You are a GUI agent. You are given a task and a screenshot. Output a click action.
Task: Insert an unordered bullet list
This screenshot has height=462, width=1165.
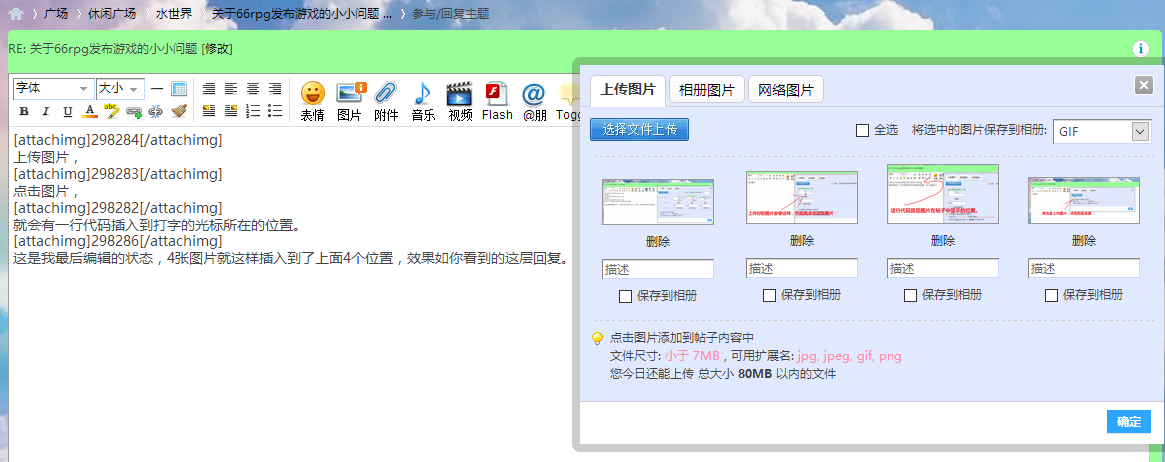tap(275, 111)
